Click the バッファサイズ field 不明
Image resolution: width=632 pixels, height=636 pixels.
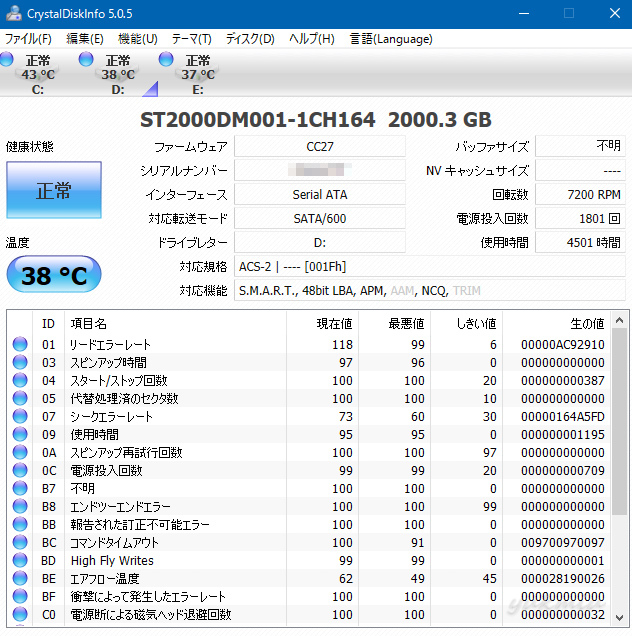click(580, 146)
